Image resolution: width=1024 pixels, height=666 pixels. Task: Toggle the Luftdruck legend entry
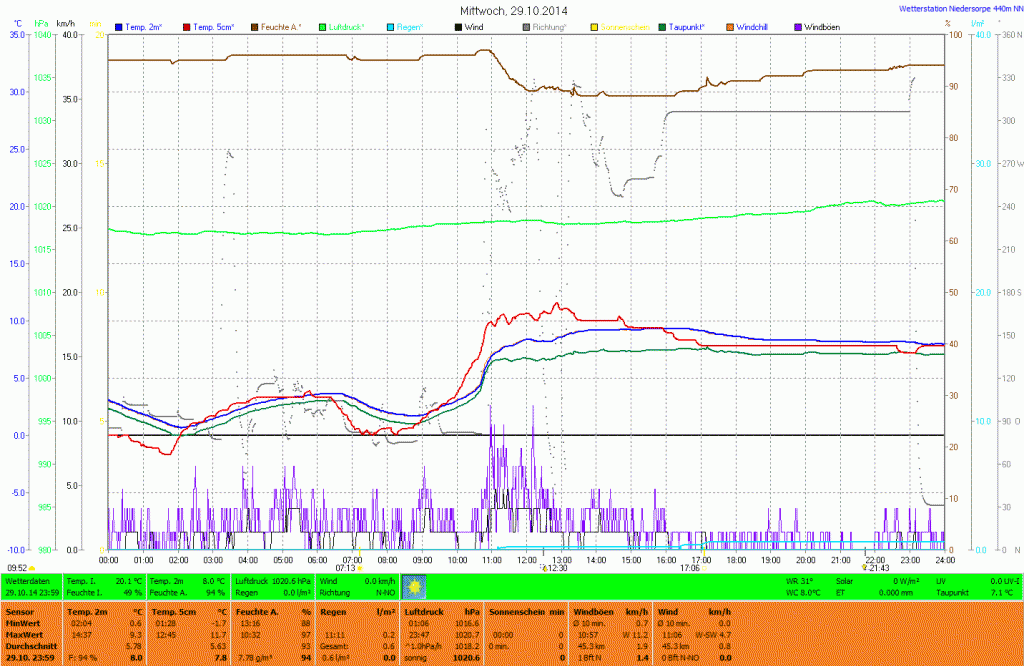pos(348,26)
